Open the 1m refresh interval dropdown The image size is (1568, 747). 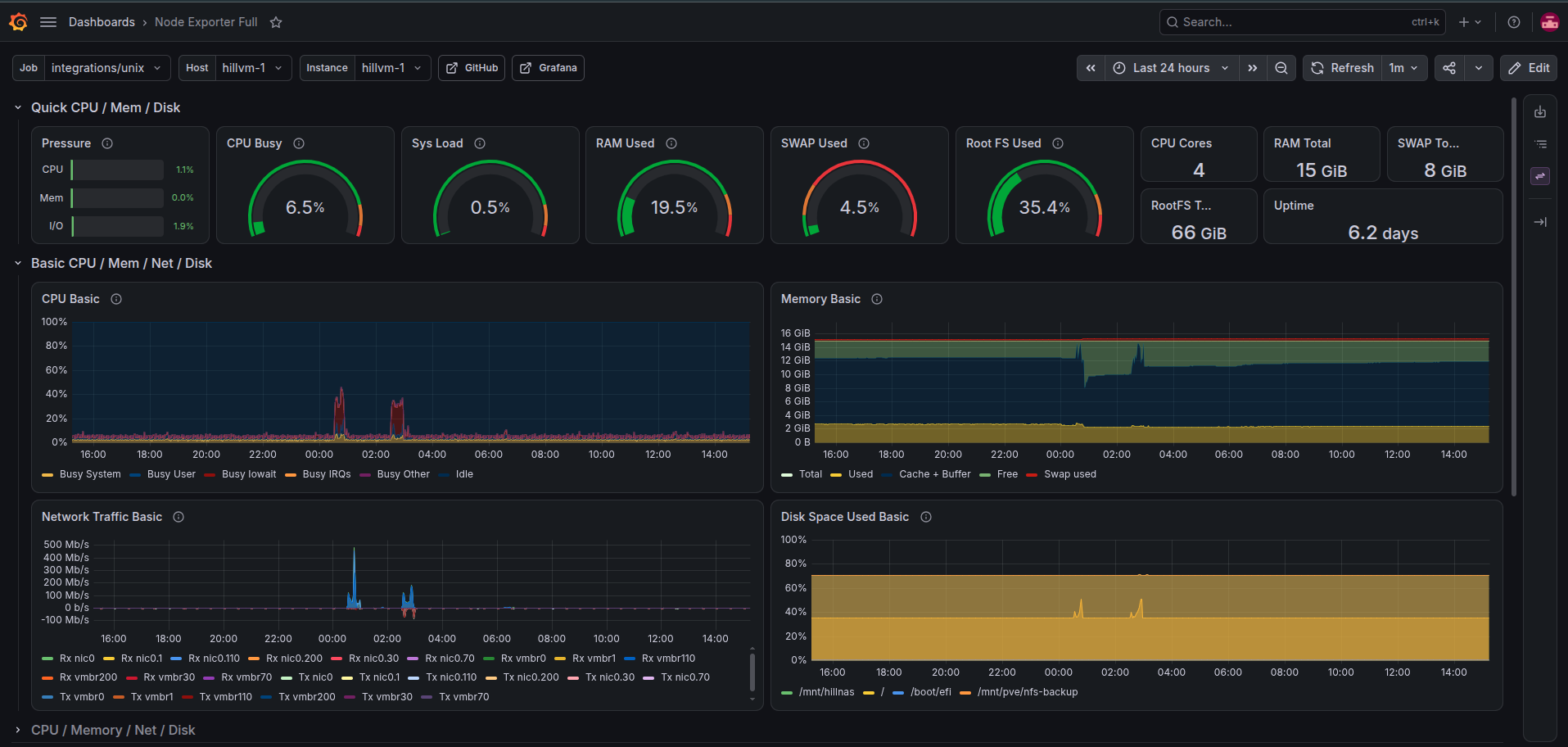(x=1404, y=68)
